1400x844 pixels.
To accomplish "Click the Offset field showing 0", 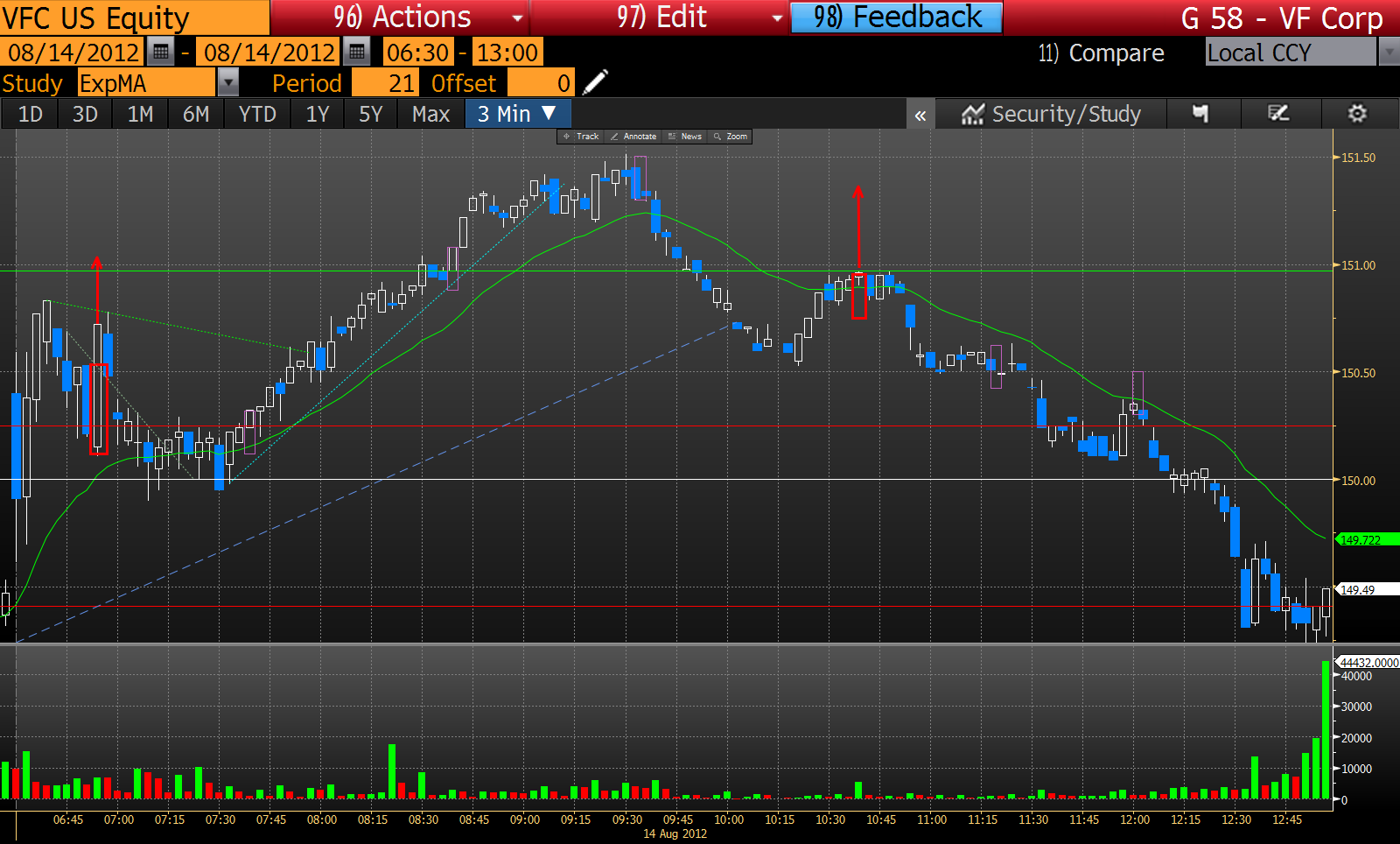I will pyautogui.click(x=541, y=83).
